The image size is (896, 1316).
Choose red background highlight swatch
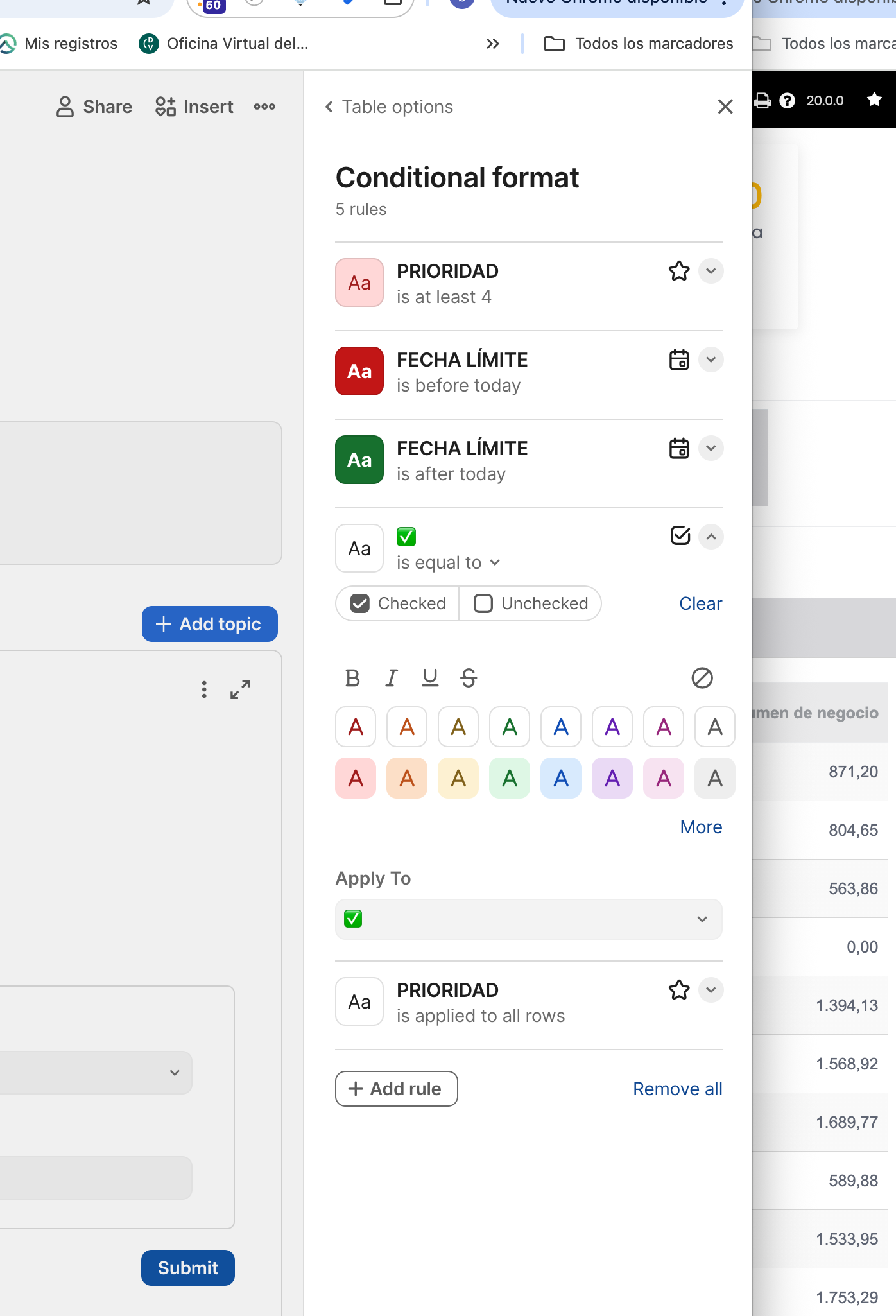356,778
